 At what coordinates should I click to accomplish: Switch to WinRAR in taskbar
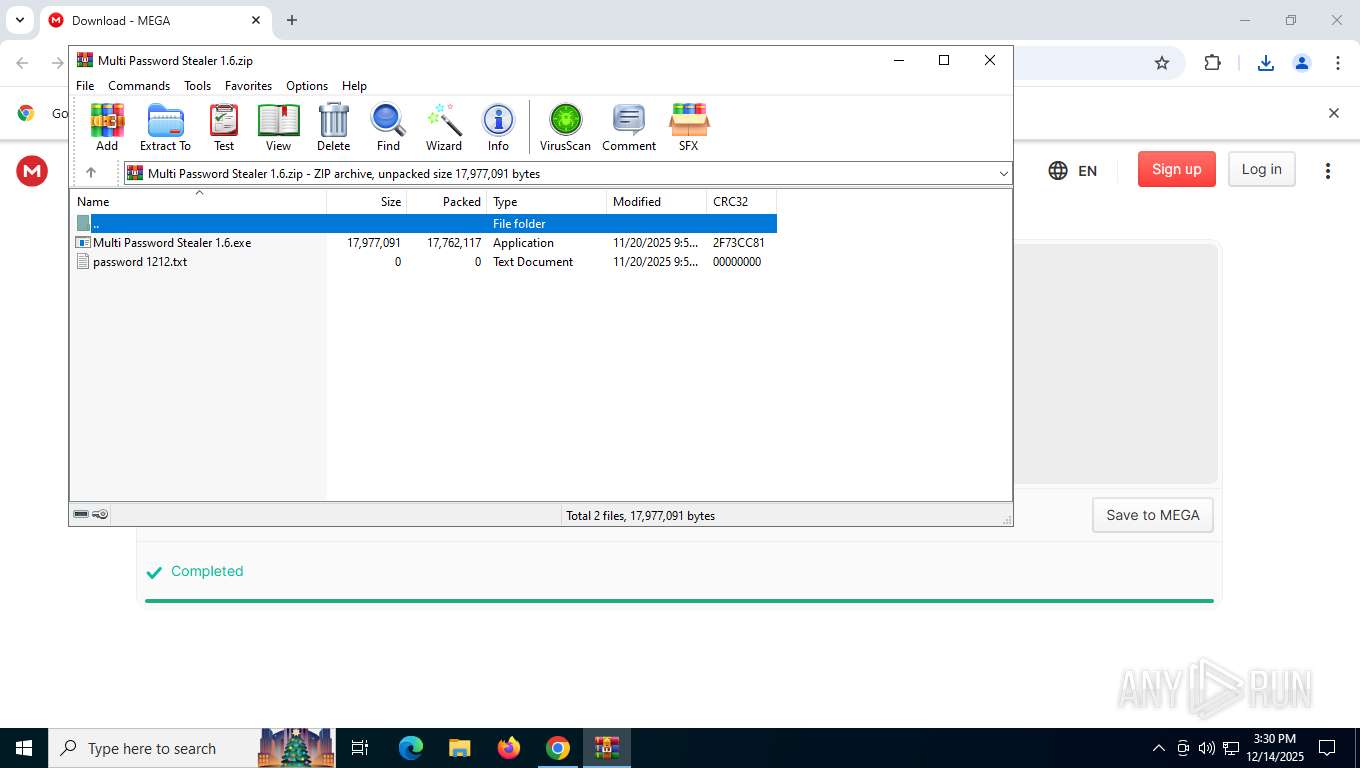click(607, 748)
